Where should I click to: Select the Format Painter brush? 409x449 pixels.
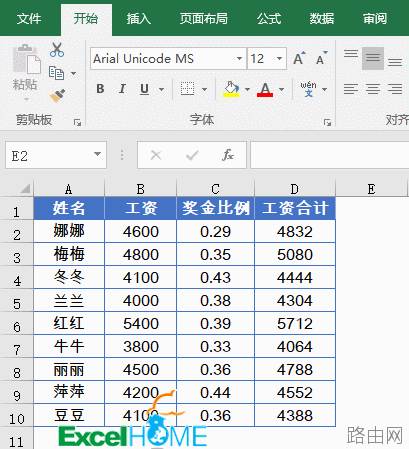[x=57, y=96]
